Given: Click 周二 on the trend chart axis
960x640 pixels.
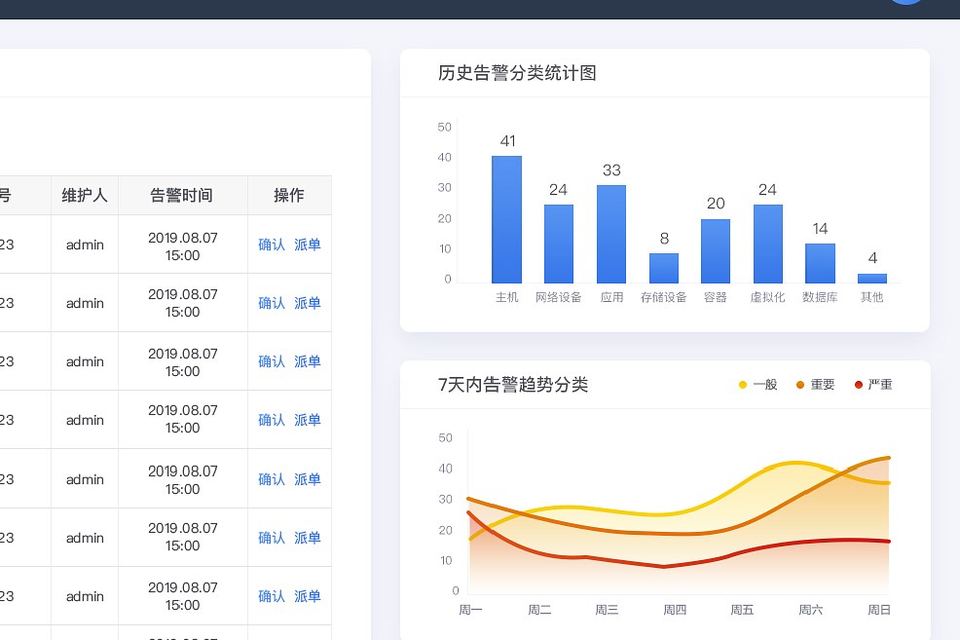Looking at the screenshot, I should pyautogui.click(x=539, y=610).
